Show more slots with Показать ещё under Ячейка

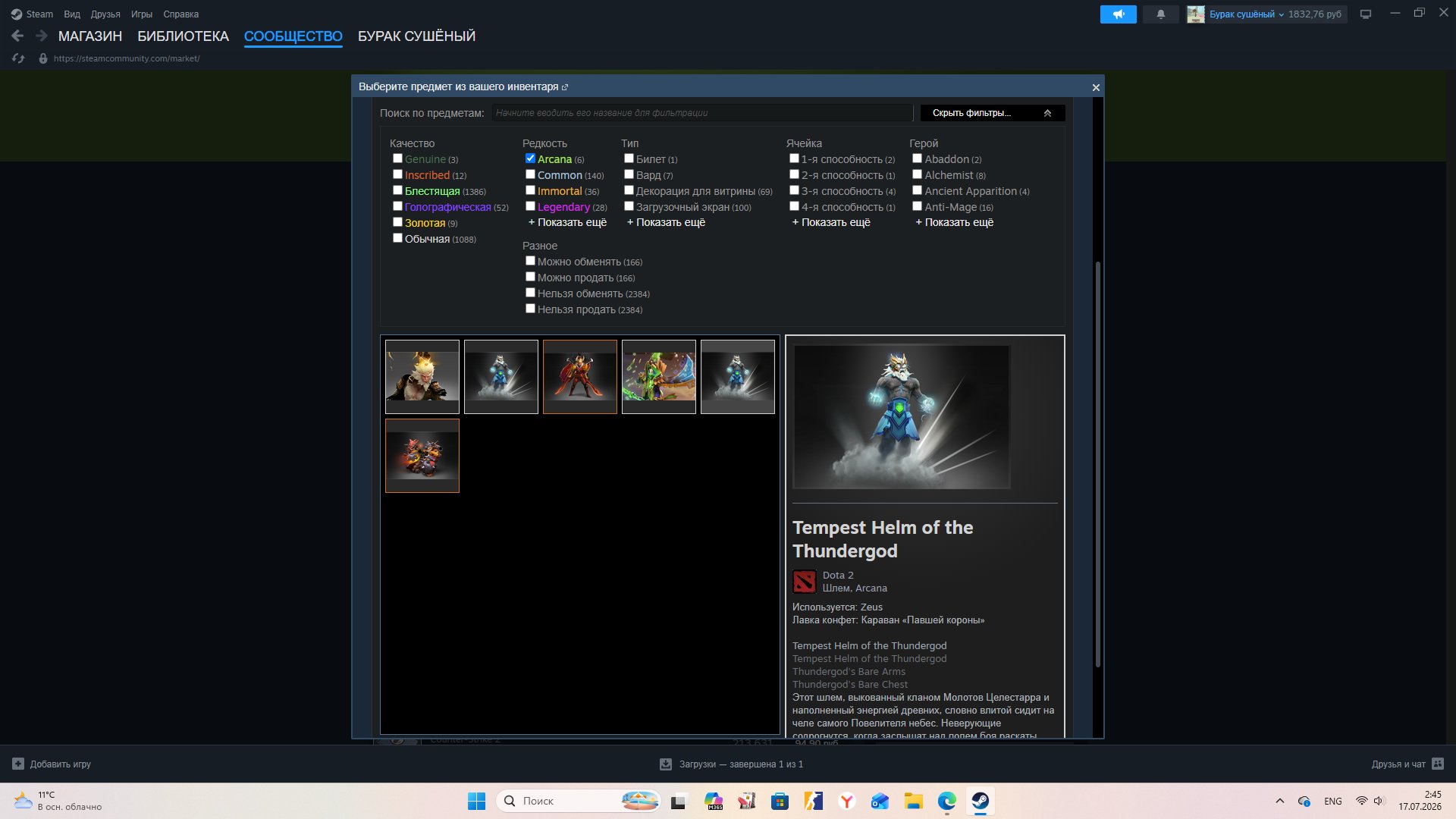pos(831,222)
